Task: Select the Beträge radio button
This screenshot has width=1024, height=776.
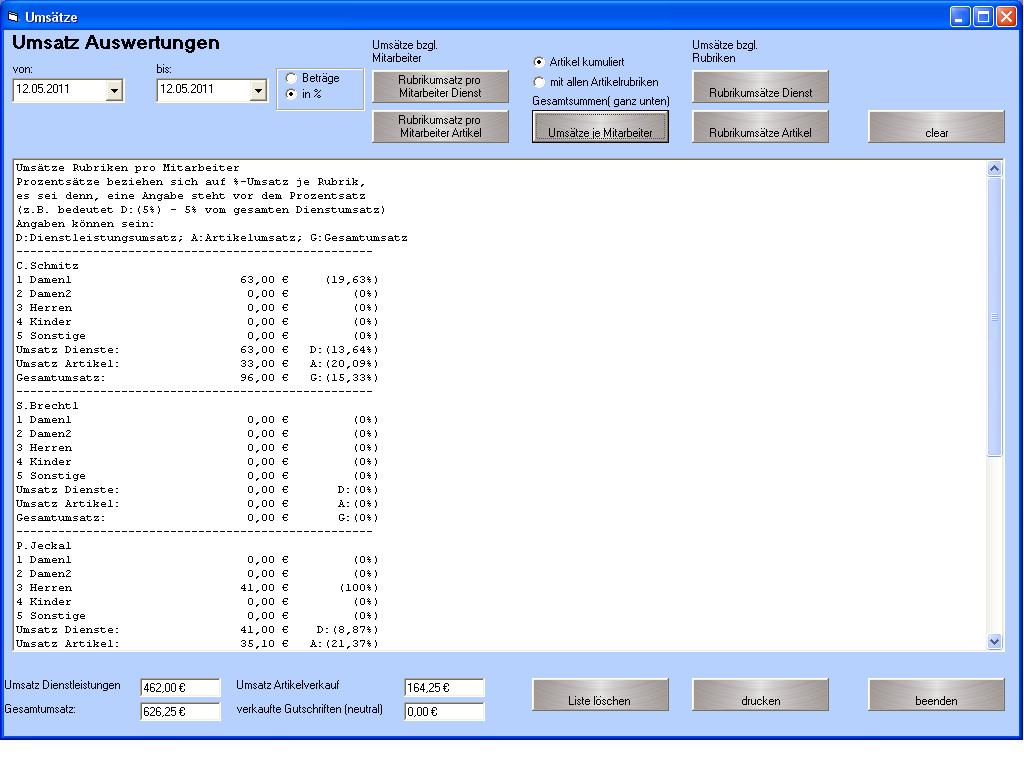Action: [x=291, y=78]
